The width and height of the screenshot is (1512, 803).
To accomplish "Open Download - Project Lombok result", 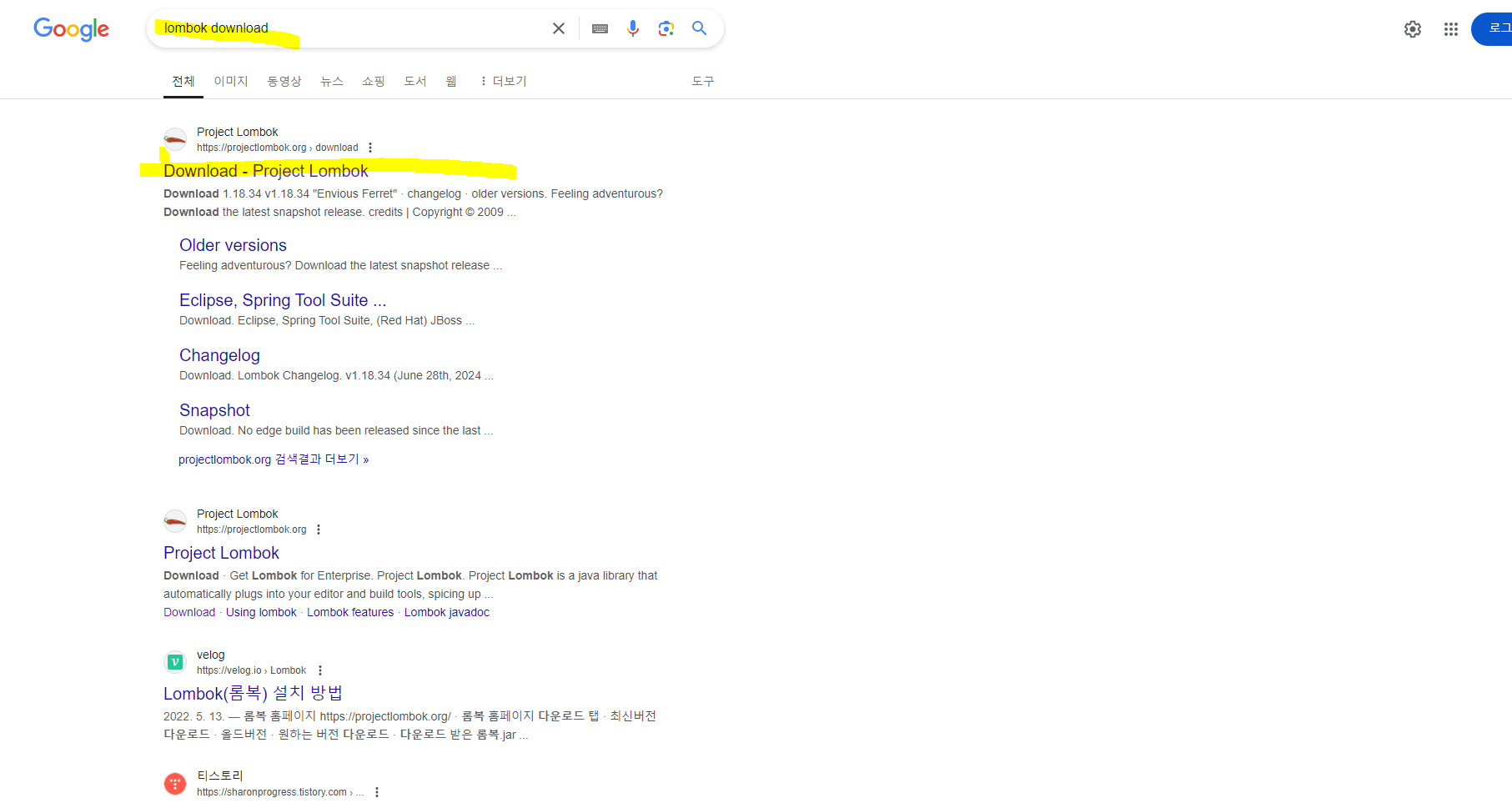I will [266, 171].
